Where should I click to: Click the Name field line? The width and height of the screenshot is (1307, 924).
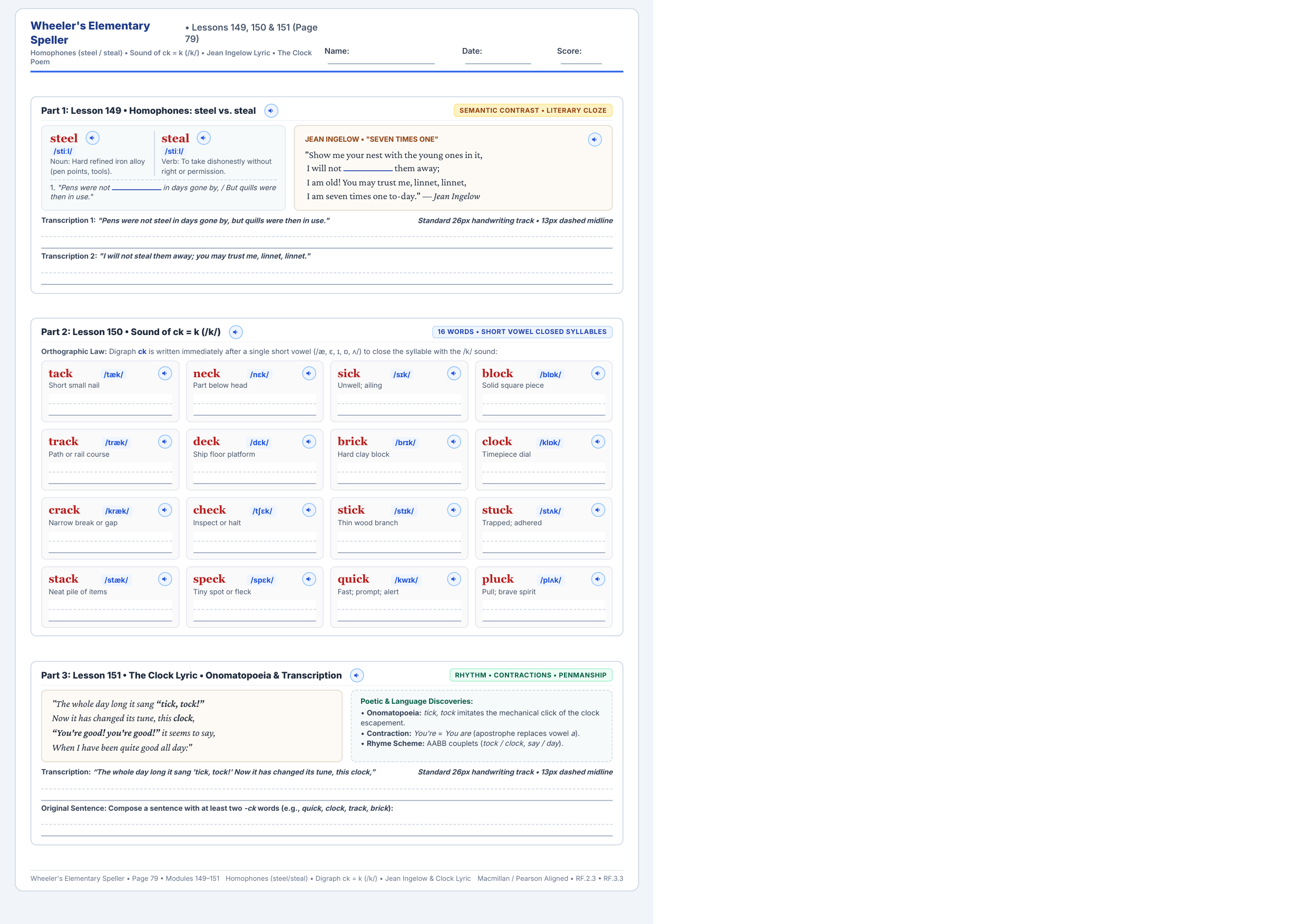coord(382,58)
